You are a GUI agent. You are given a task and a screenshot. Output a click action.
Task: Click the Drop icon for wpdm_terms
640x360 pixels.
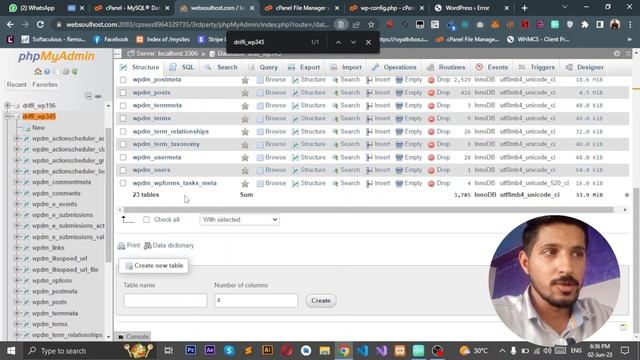click(x=431, y=119)
